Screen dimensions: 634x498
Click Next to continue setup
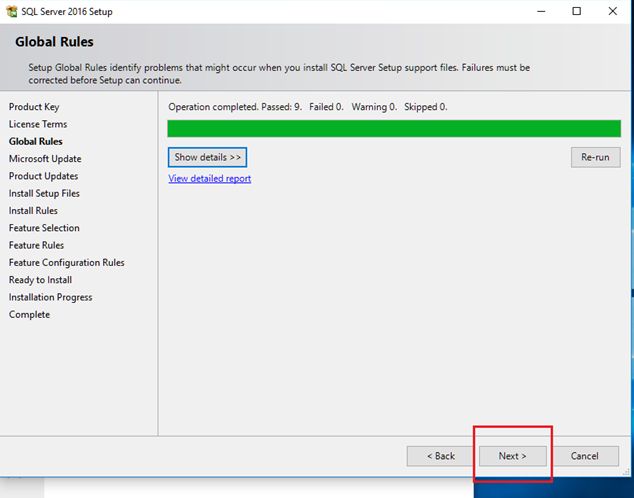tap(512, 456)
